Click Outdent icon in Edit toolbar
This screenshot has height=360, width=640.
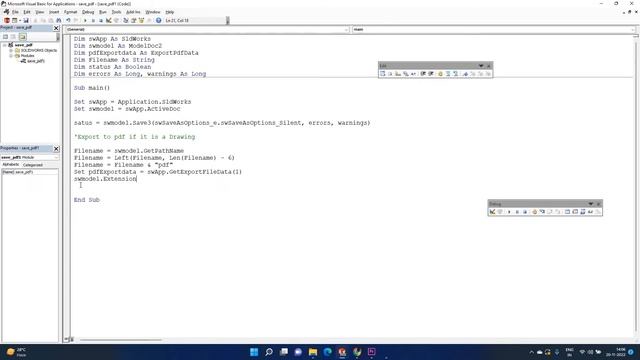pyautogui.click(x=431, y=74)
